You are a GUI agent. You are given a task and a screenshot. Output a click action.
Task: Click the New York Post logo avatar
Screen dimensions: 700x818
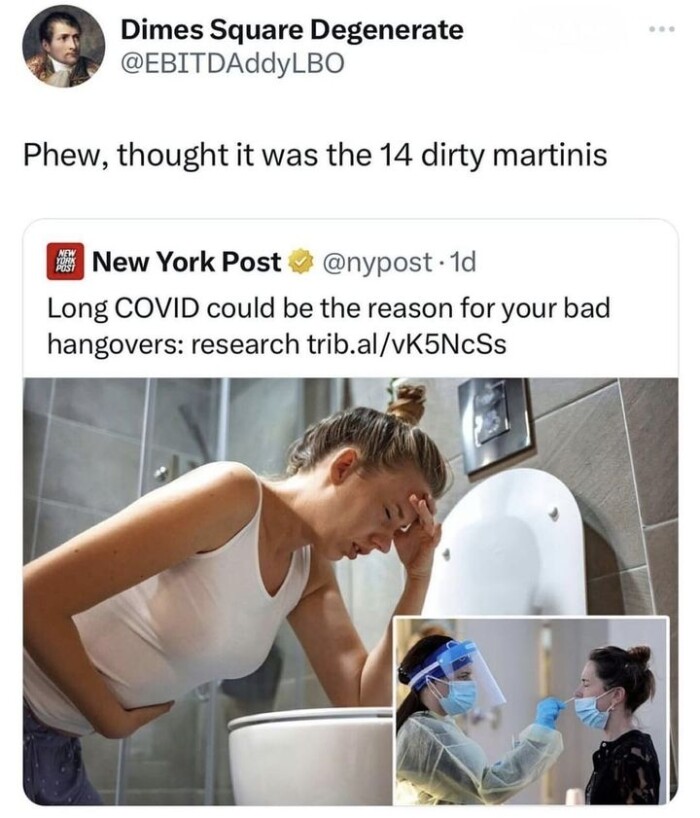tap(65, 261)
